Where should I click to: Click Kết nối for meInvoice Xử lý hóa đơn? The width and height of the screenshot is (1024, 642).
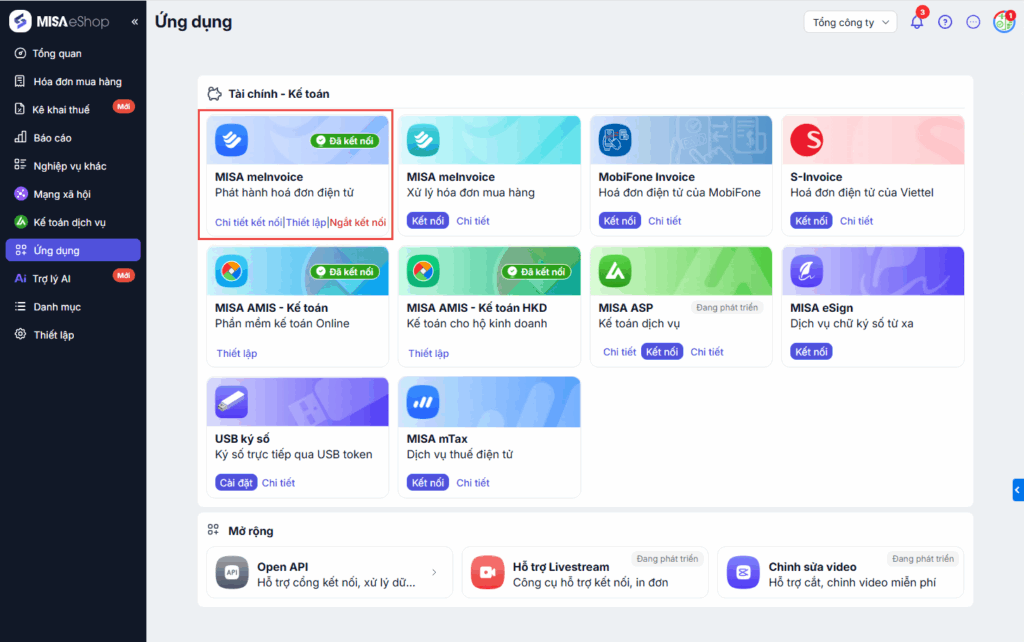point(428,221)
